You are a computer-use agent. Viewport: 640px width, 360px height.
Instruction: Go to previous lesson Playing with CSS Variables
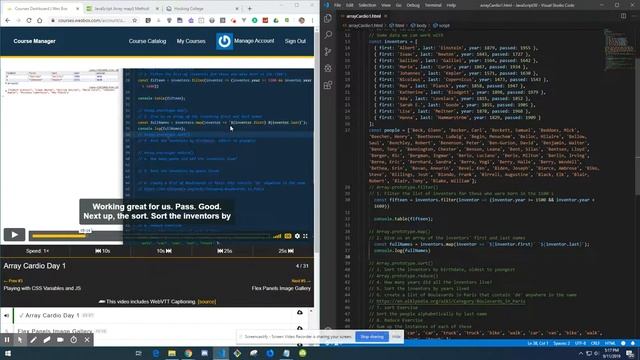pyautogui.click(x=42, y=288)
